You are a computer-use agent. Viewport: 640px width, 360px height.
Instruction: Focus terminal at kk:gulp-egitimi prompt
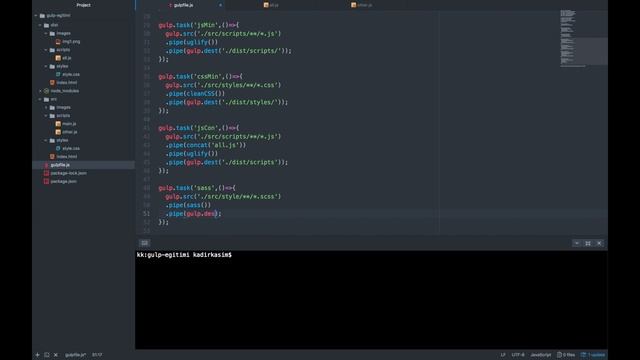tap(184, 255)
